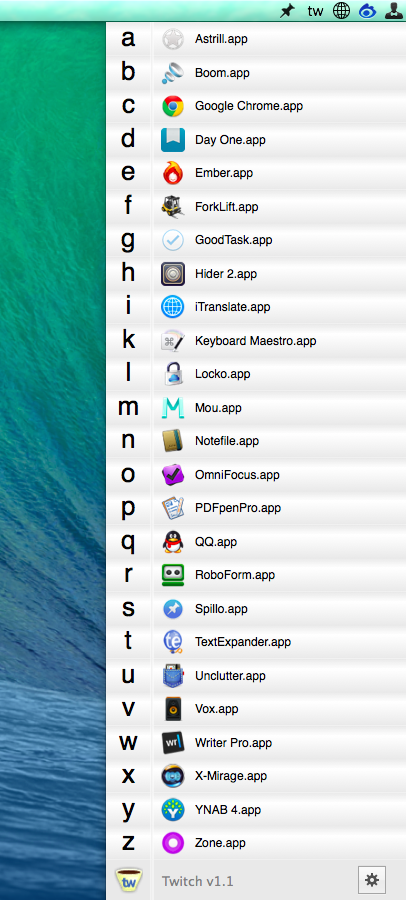Click the TextExpander.app label
Image resolution: width=406 pixels, height=900 pixels.
pos(243,642)
